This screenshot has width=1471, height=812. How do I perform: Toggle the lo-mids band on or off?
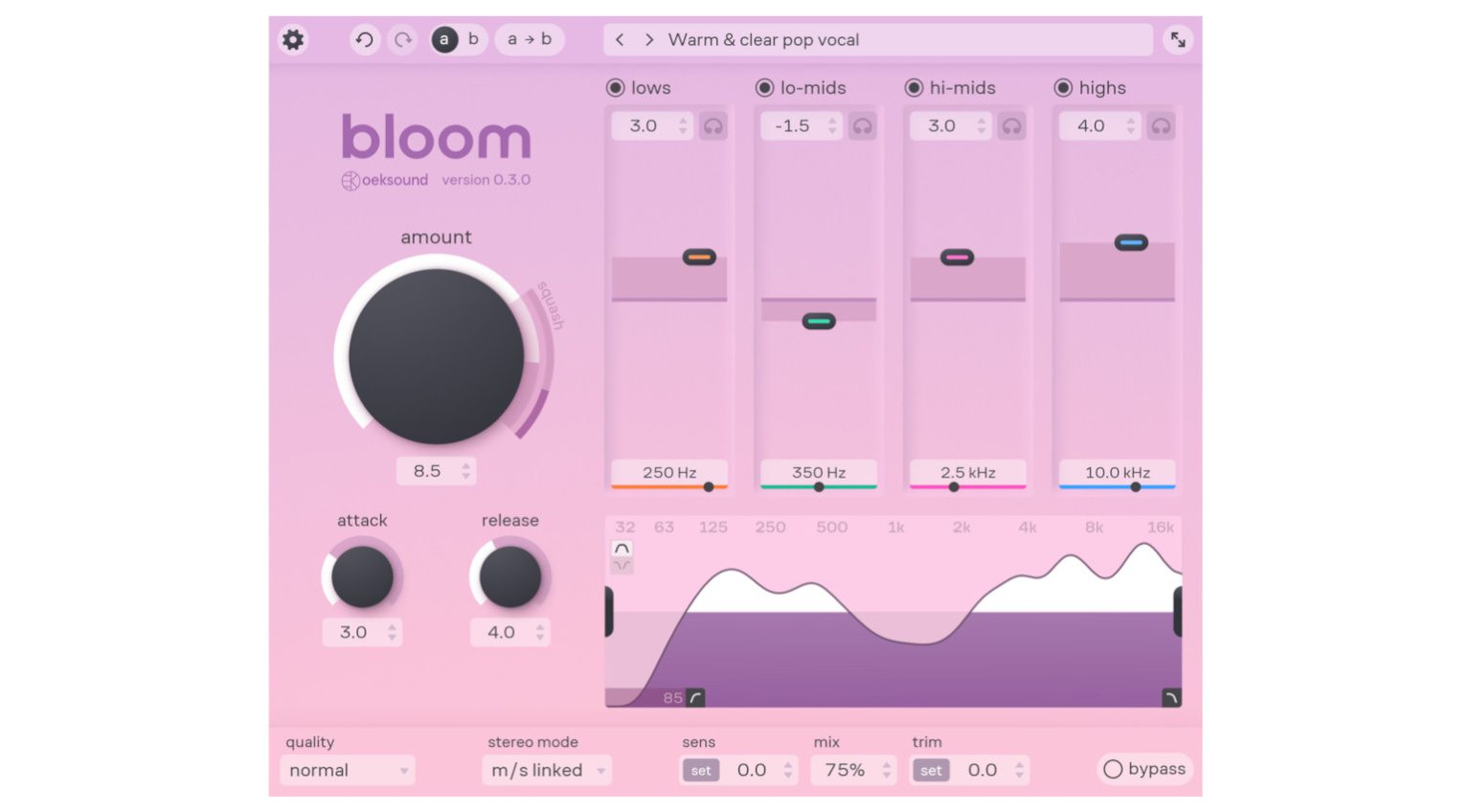coord(763,87)
